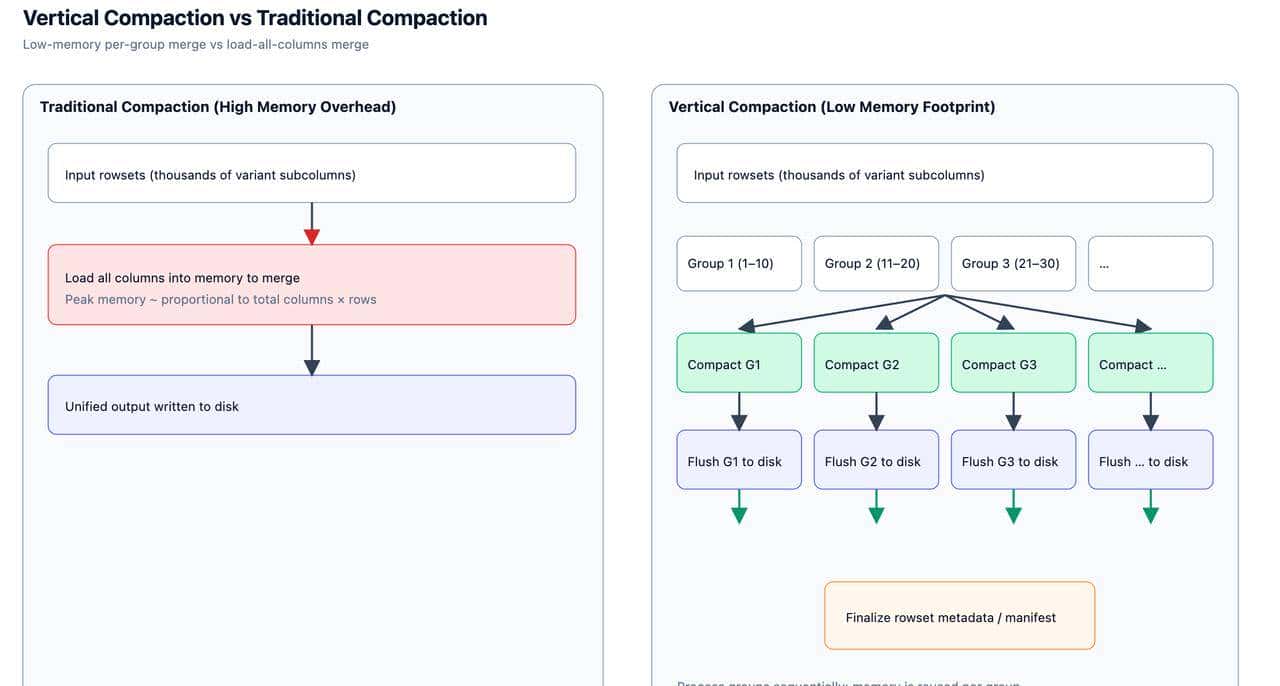Click Input rowsets box under Traditional Compaction
Viewport: 1280px width, 686px height.
pyautogui.click(x=312, y=173)
